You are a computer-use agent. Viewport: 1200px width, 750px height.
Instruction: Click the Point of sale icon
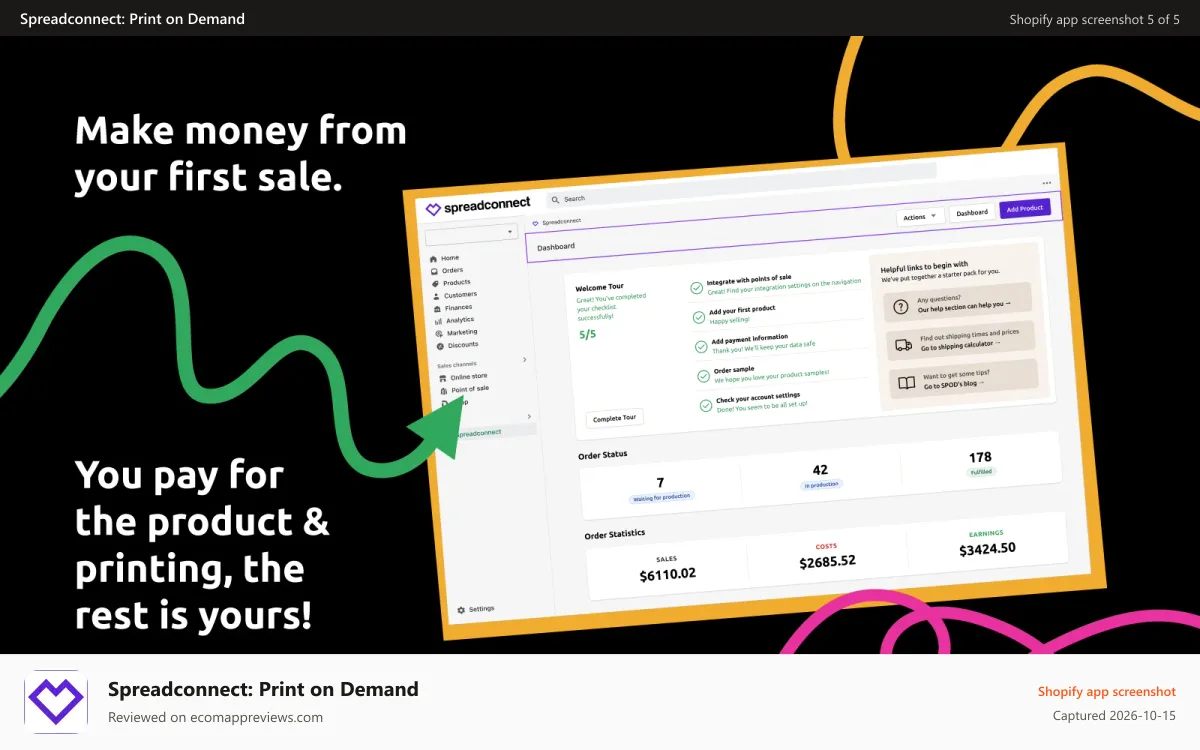(444, 391)
